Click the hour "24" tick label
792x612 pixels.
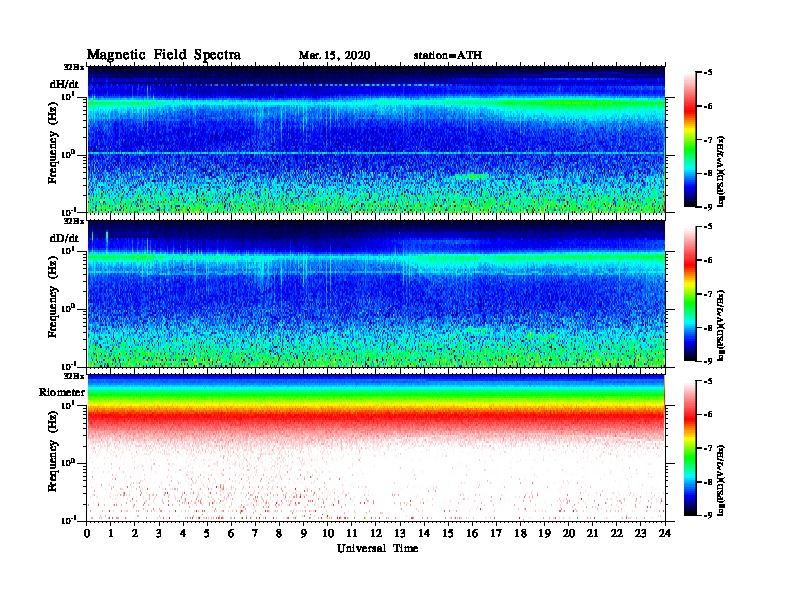click(x=665, y=533)
